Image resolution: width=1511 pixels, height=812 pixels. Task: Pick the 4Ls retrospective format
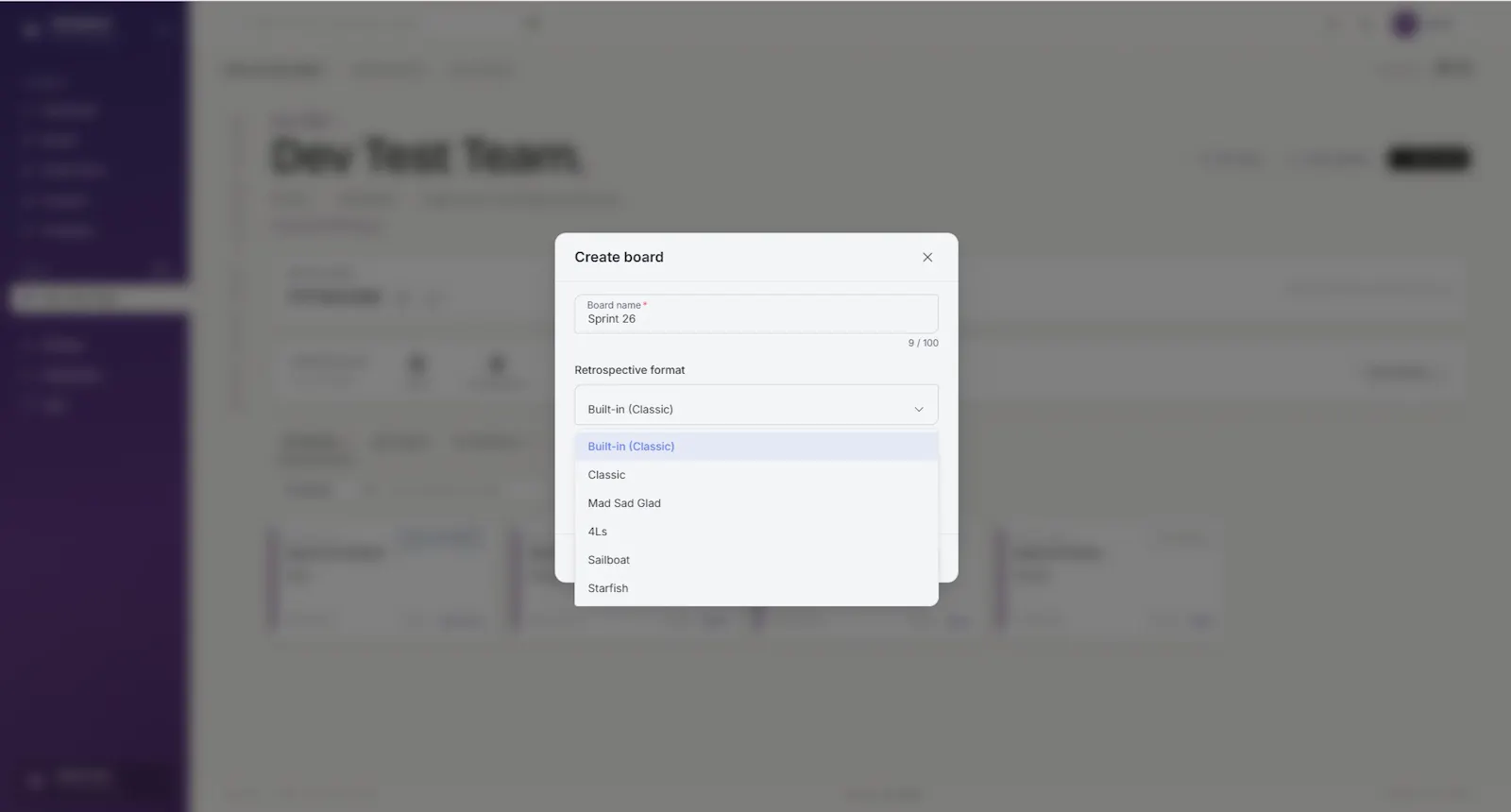pyautogui.click(x=755, y=532)
